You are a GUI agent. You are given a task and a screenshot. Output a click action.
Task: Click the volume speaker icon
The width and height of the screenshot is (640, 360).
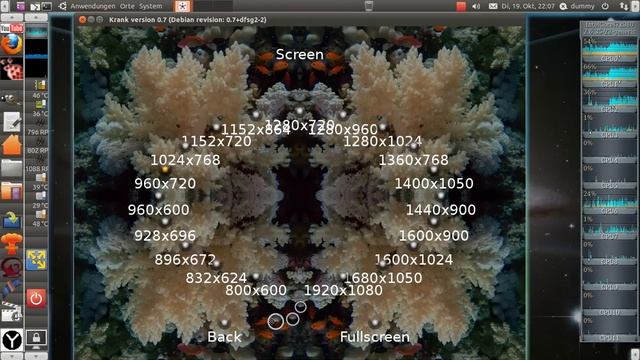476,6
